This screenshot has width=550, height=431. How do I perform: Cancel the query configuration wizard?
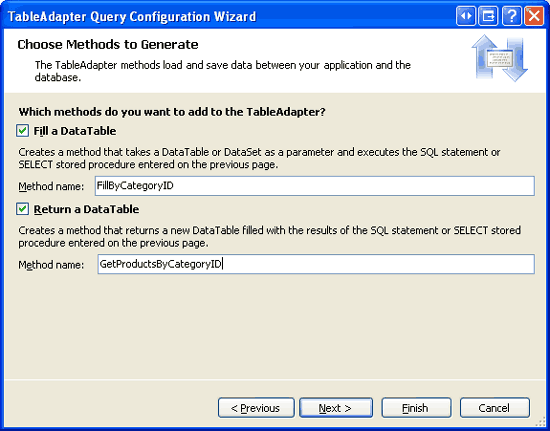coord(495,408)
